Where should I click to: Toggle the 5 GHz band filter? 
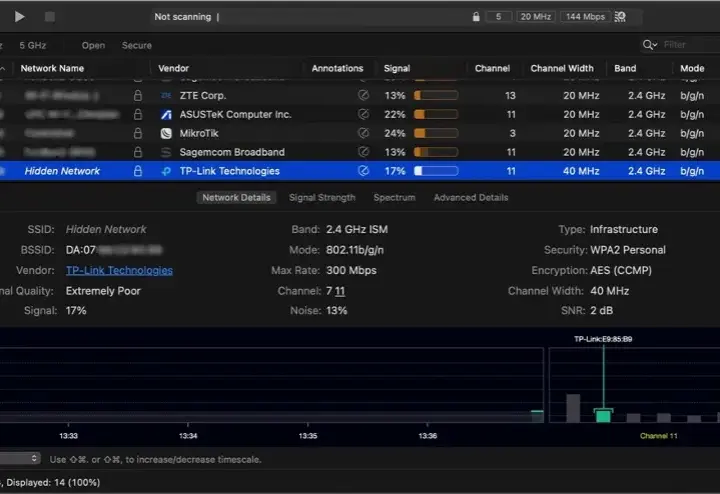(33, 45)
